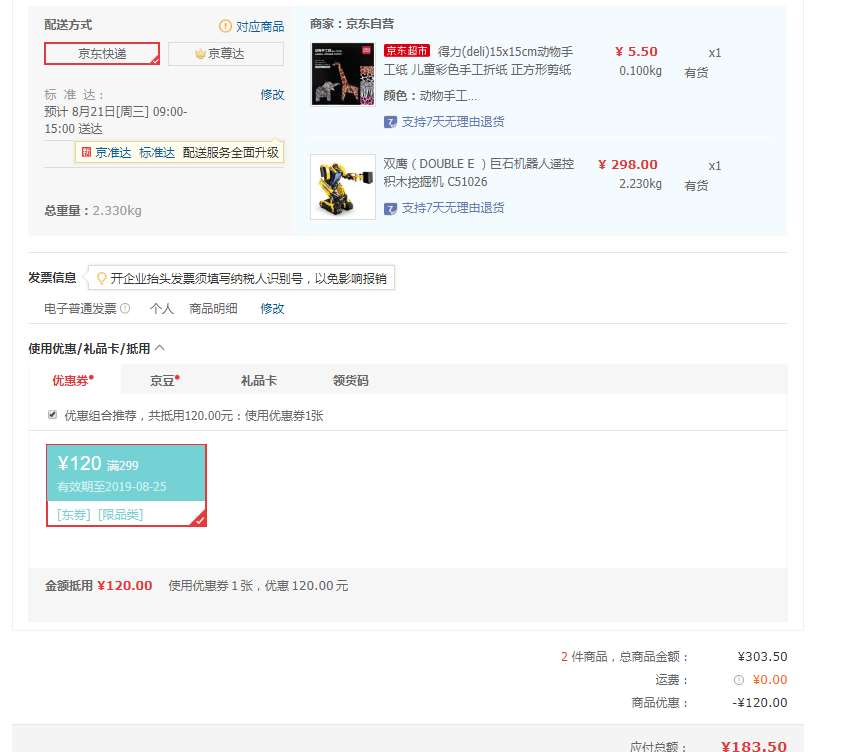Screen dimensions: 856x752
Task: Open the DOUBLE E excavator robot thumbnail
Action: pos(343,187)
